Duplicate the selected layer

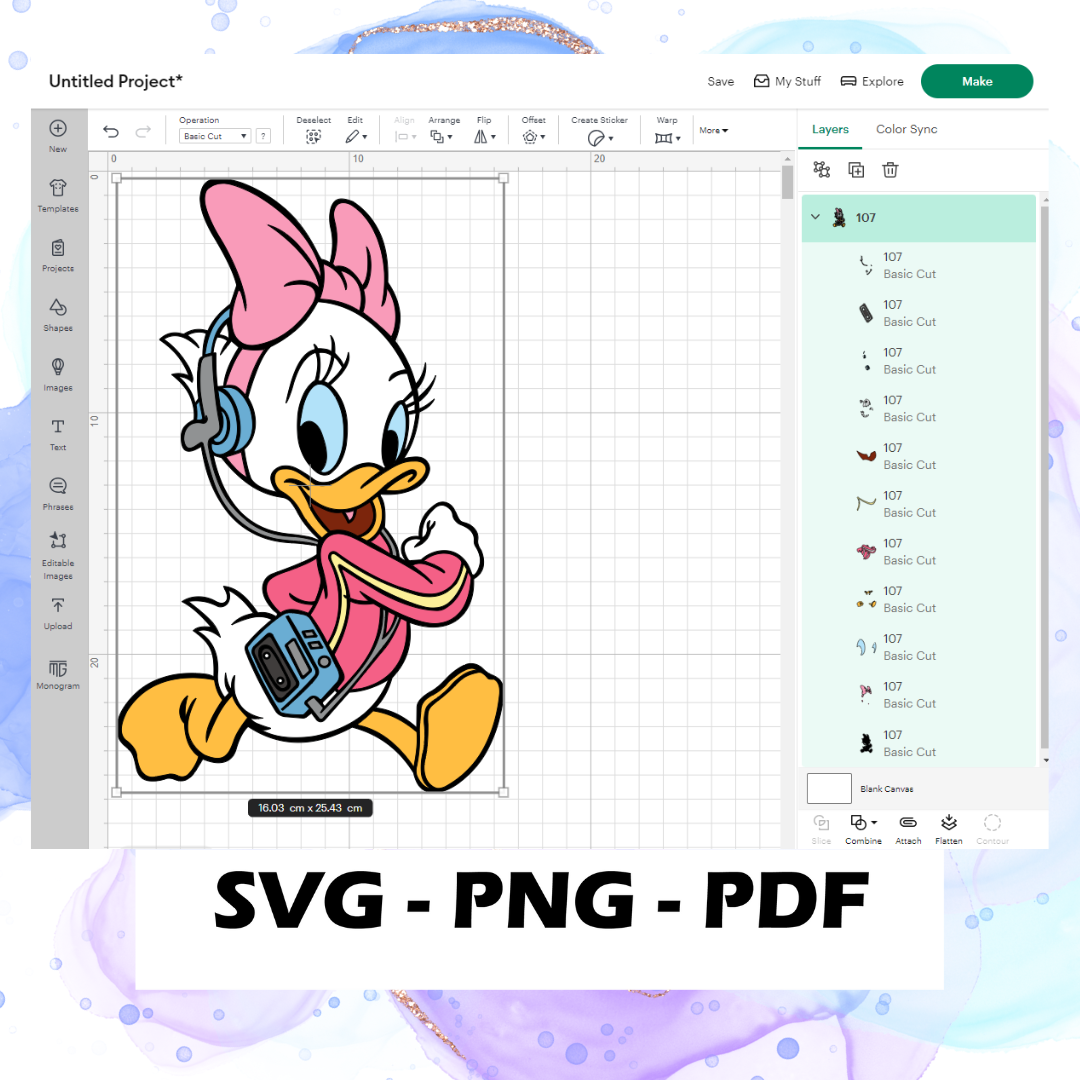point(856,170)
